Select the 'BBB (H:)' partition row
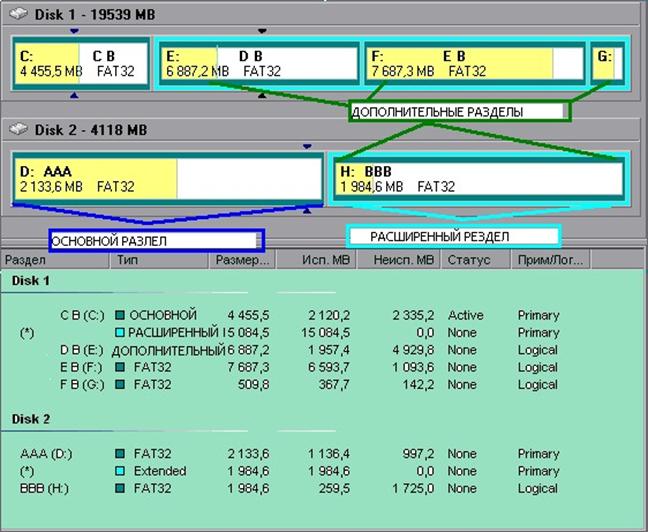 310,488
